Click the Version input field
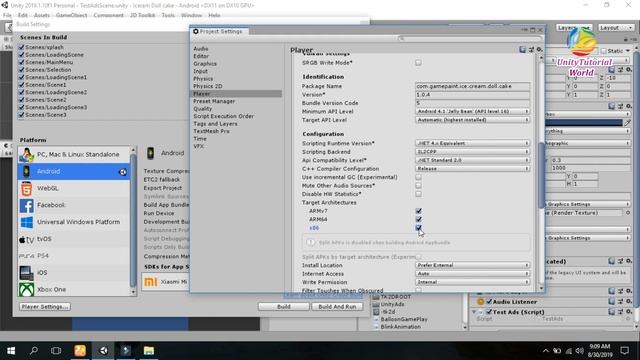The width and height of the screenshot is (640, 360). pos(473,95)
